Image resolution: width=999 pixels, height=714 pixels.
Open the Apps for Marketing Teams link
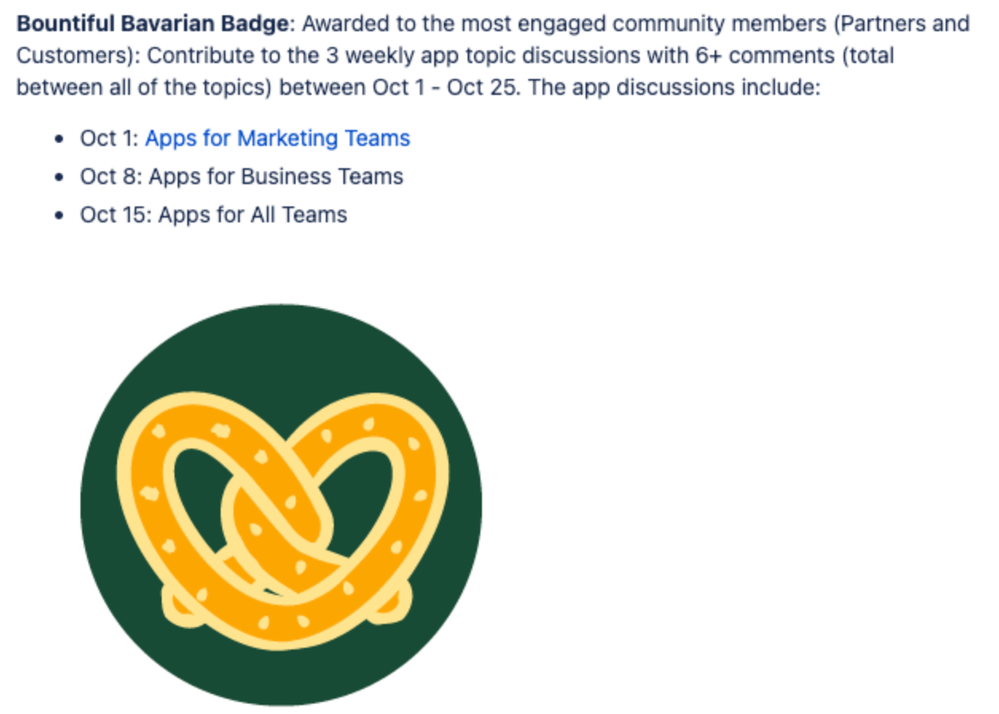click(277, 138)
